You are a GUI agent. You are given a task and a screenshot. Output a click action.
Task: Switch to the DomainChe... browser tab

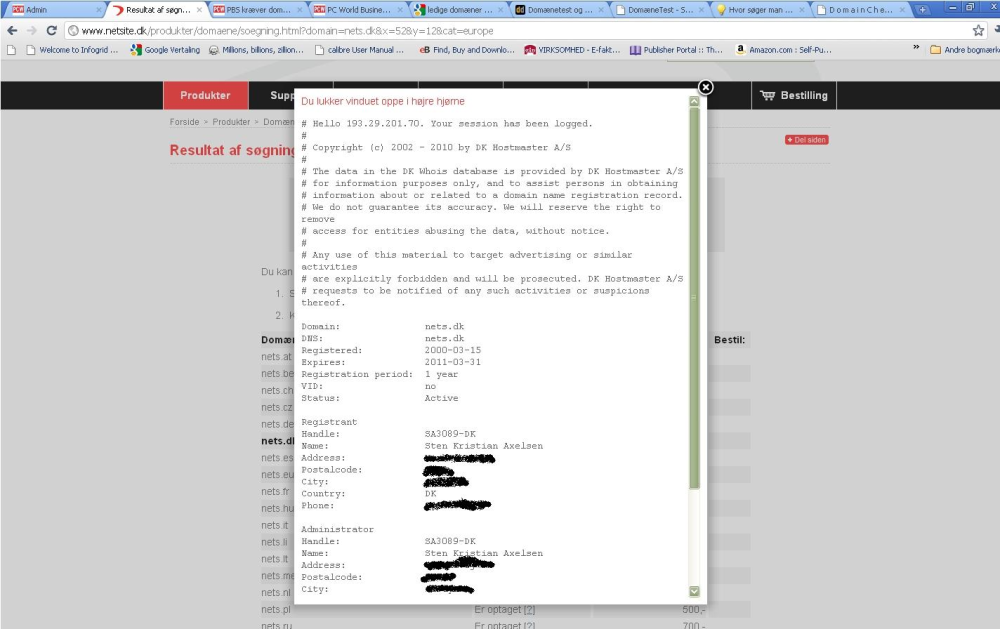coord(860,10)
